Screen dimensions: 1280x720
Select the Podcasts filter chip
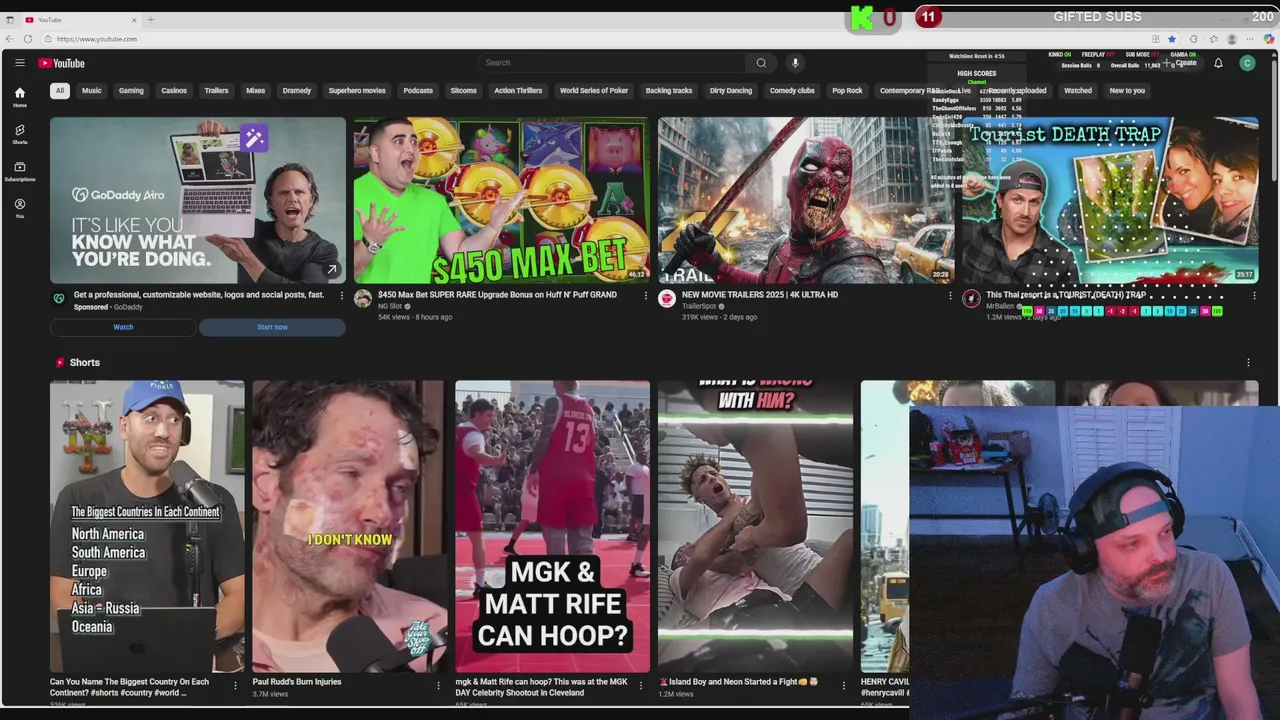point(418,91)
